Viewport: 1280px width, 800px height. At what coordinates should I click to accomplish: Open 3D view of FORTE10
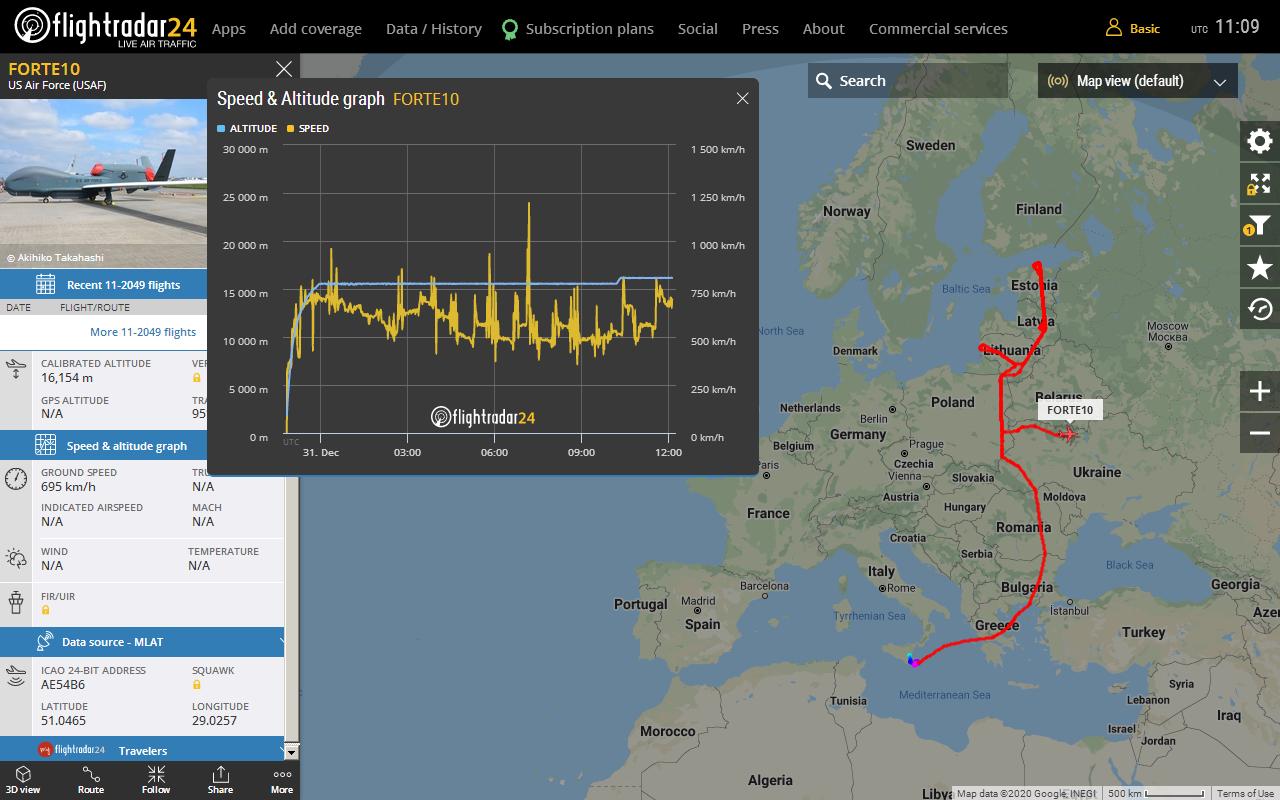(x=23, y=780)
